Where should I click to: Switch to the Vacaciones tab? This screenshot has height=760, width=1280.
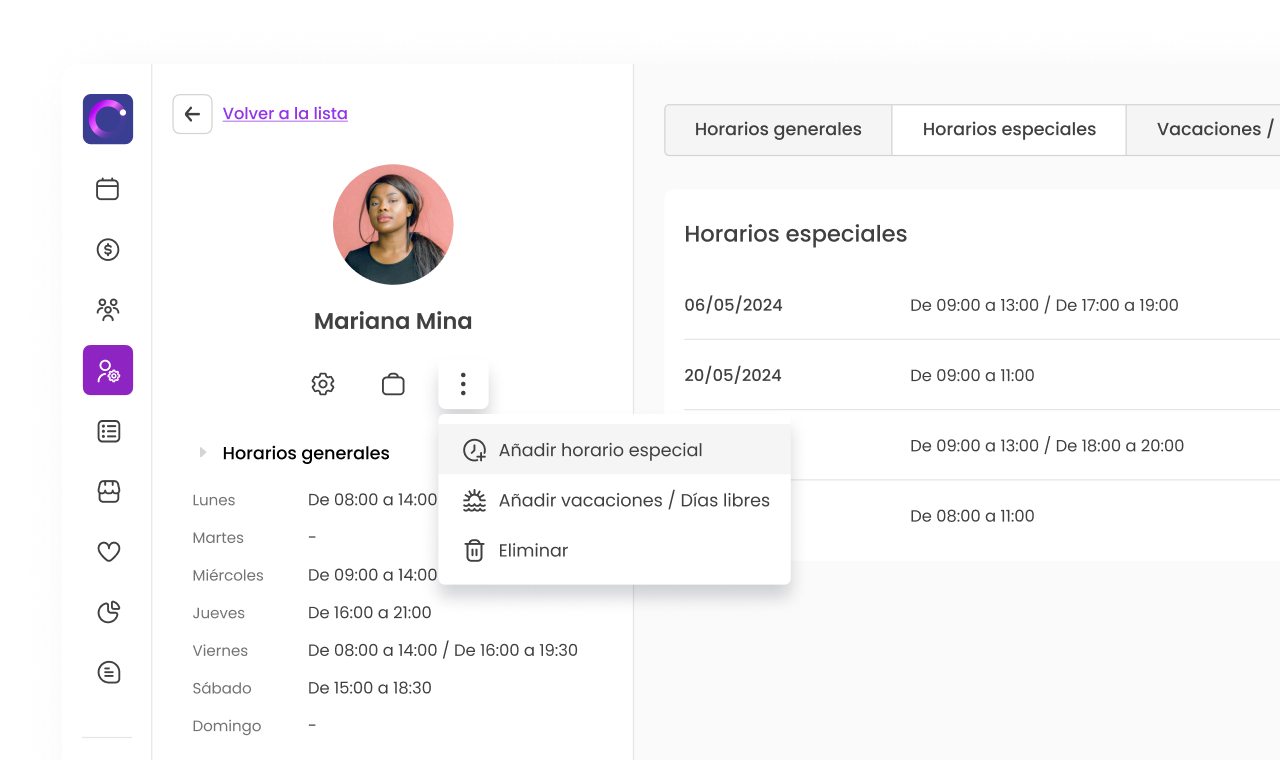click(1203, 130)
